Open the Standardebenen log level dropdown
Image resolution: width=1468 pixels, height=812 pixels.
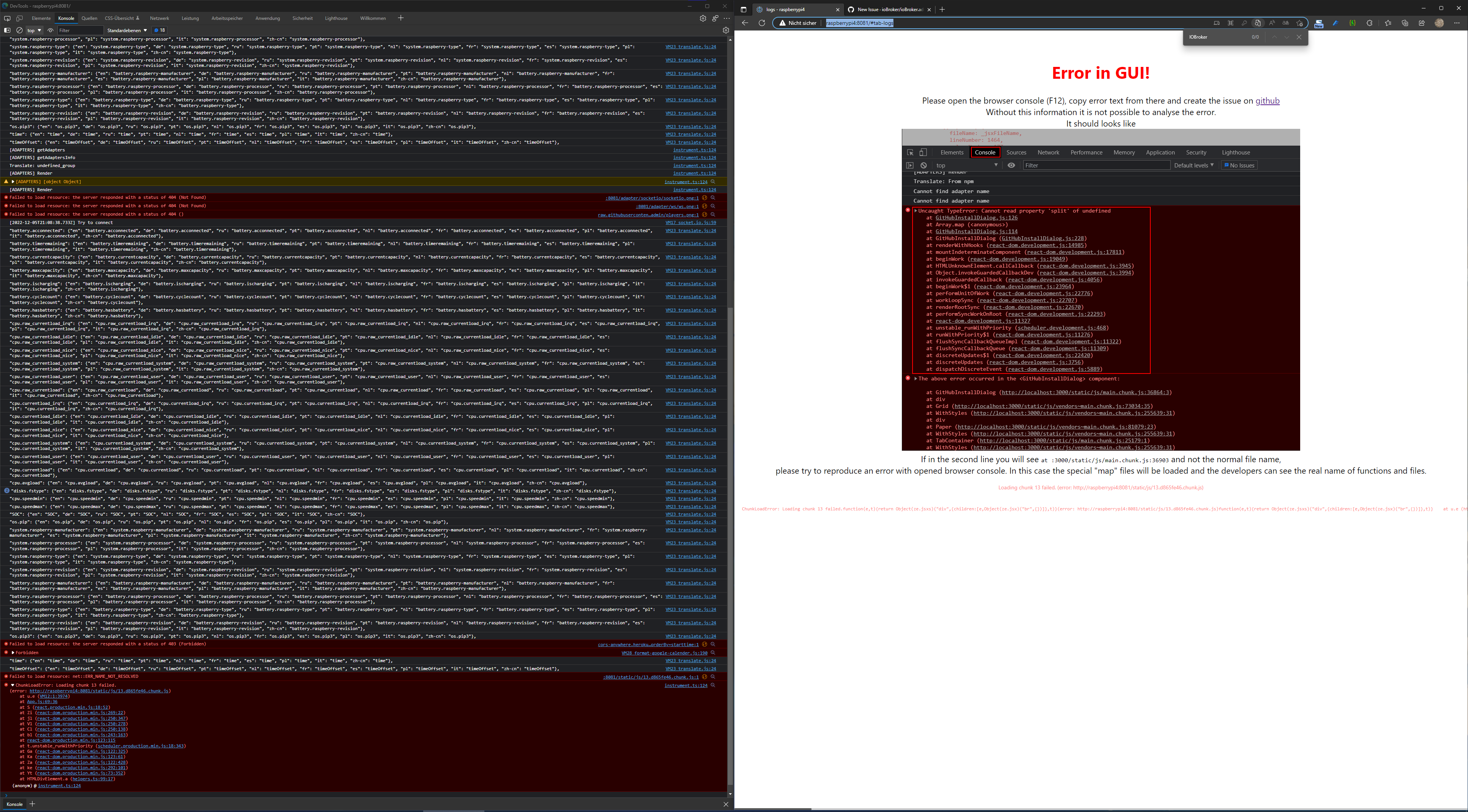tap(126, 30)
